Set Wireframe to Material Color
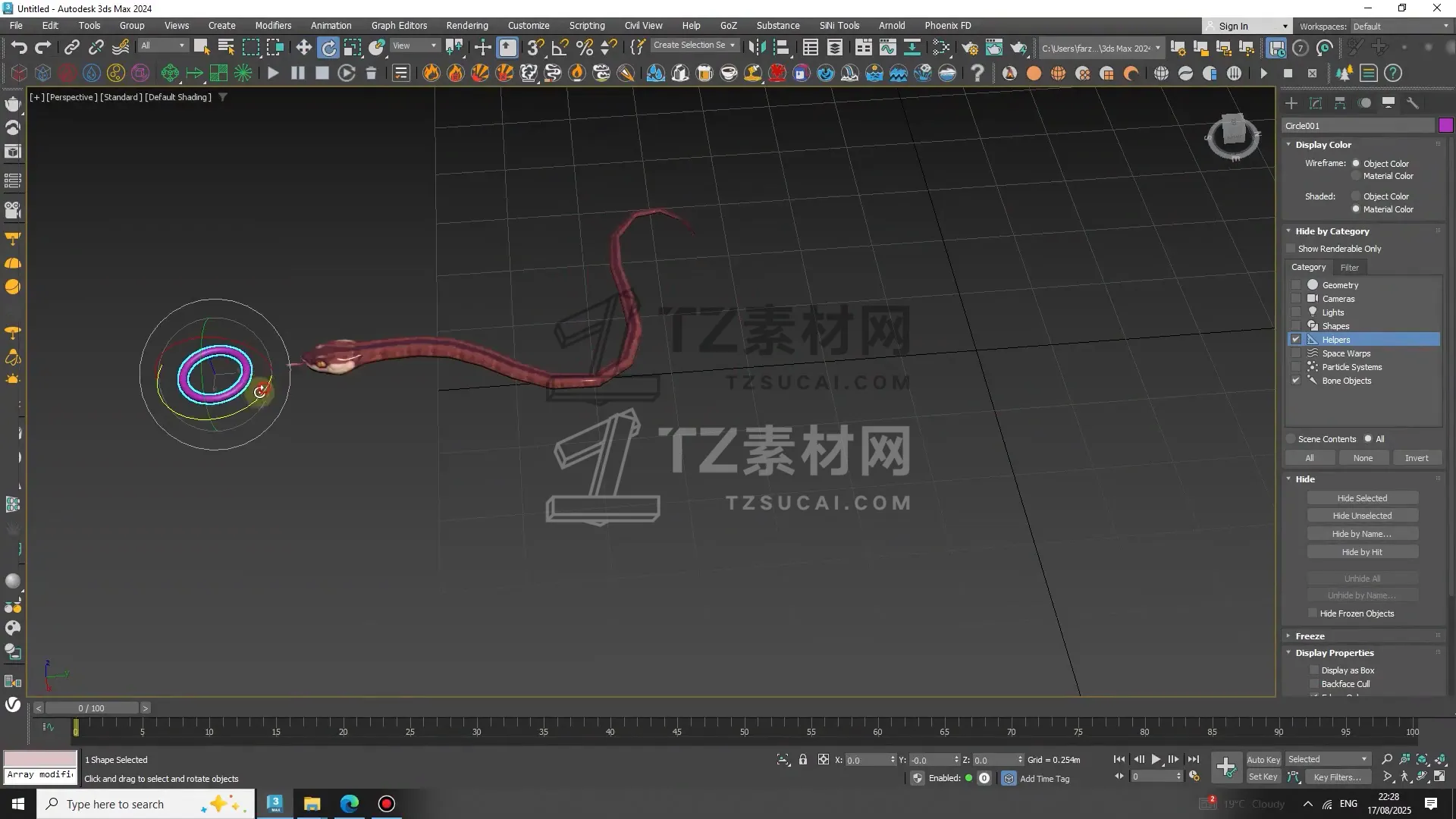This screenshot has height=819, width=1456. click(x=1356, y=175)
